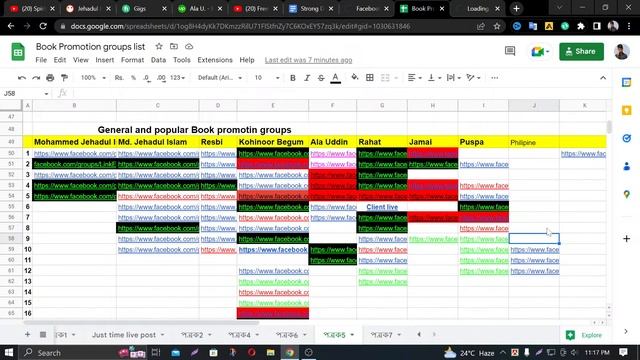Select column J header
Image resolution: width=640 pixels, height=360 pixels.
[x=534, y=105]
